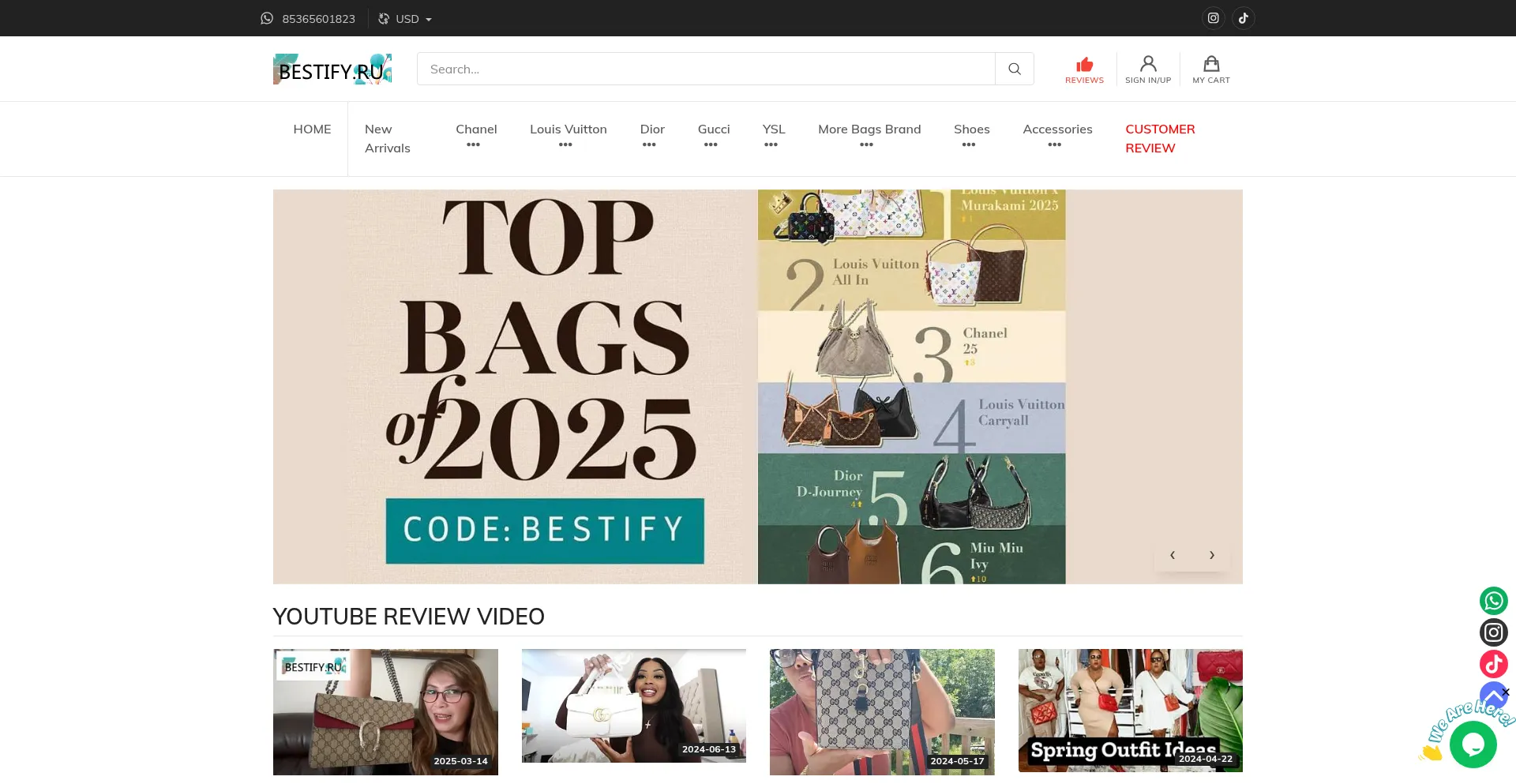Click the Bestify.ru logo

click(332, 69)
